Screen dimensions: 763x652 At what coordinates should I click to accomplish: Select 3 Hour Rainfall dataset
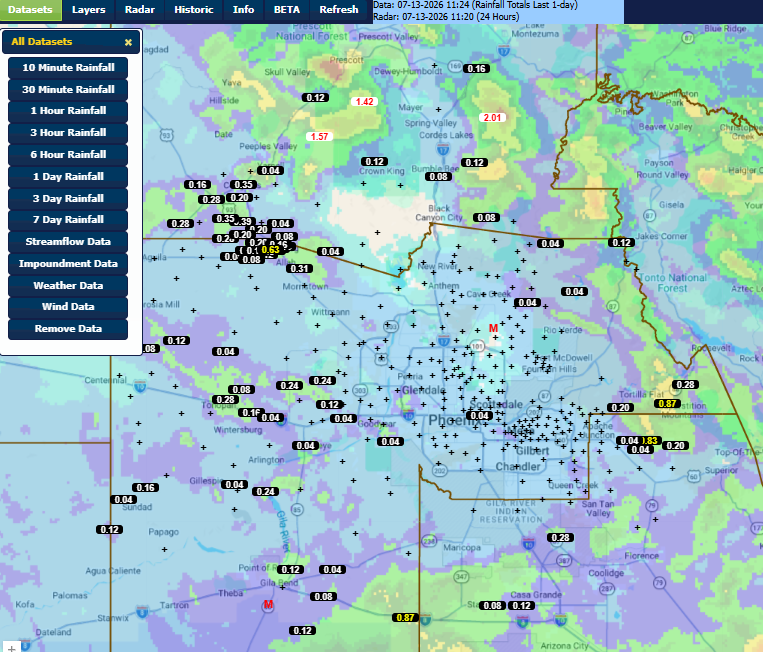tap(68, 133)
